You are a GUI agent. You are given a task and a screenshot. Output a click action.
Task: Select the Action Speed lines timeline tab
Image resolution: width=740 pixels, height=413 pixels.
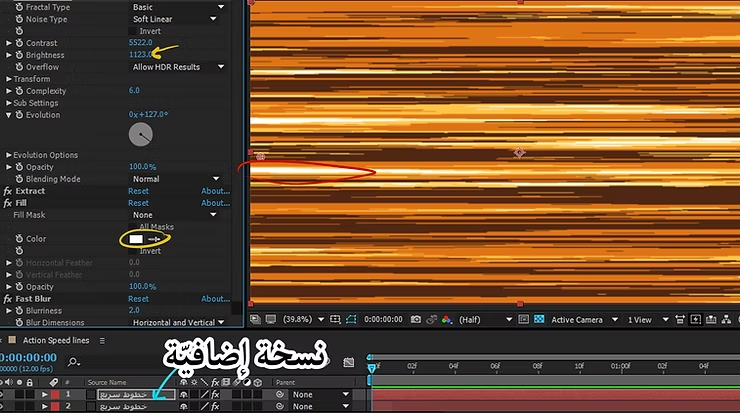(56, 340)
